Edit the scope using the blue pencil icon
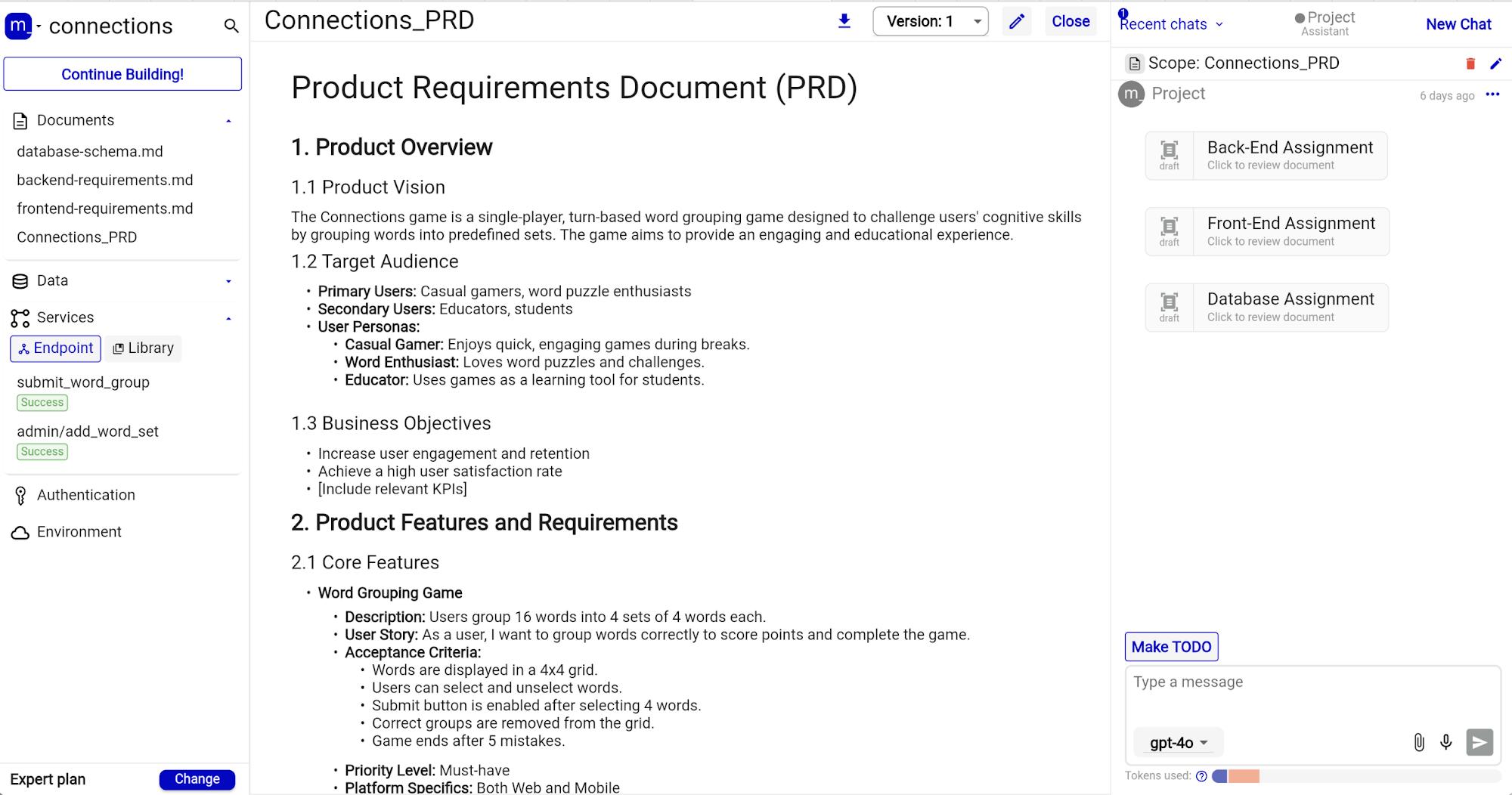The width and height of the screenshot is (1512, 795). (x=1495, y=63)
